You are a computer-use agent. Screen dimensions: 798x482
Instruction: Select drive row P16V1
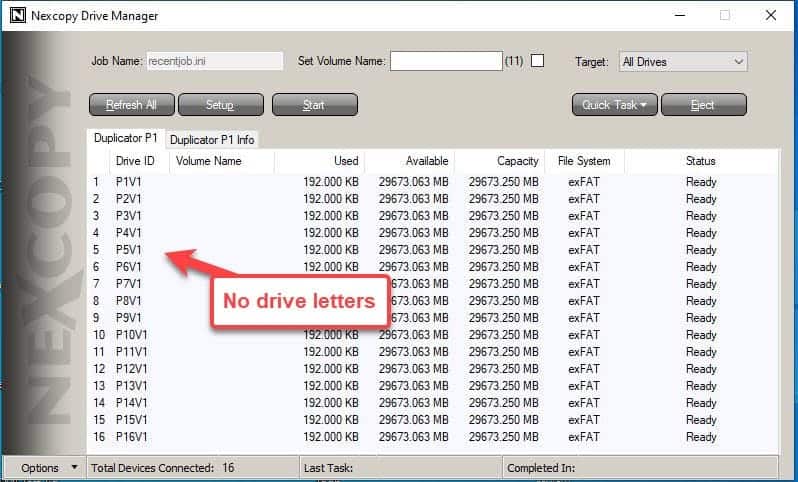433,437
